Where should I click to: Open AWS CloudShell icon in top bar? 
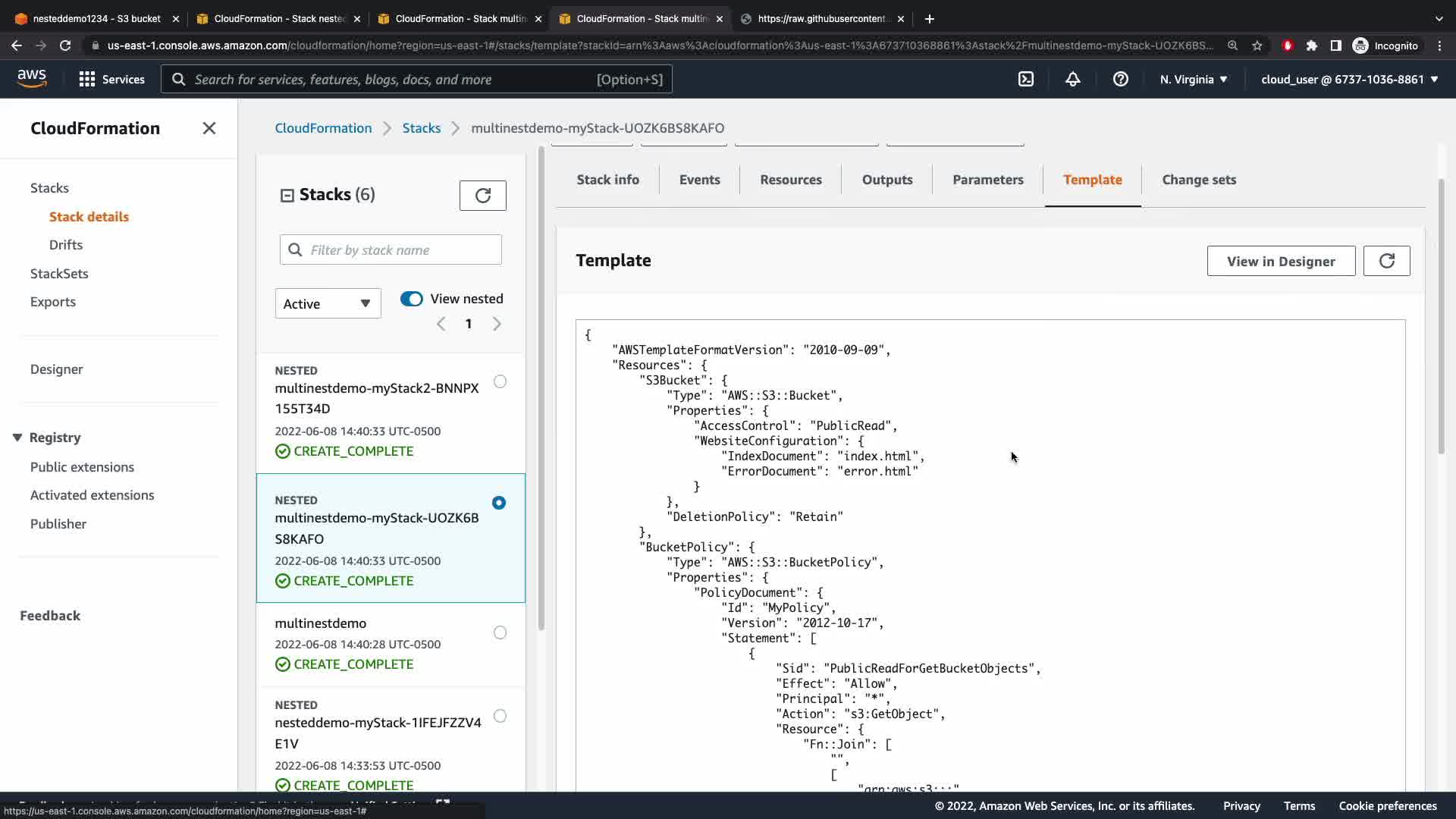pyautogui.click(x=1025, y=79)
